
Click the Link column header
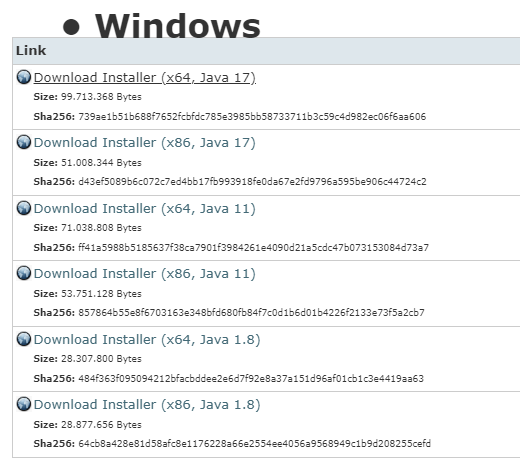click(31, 51)
